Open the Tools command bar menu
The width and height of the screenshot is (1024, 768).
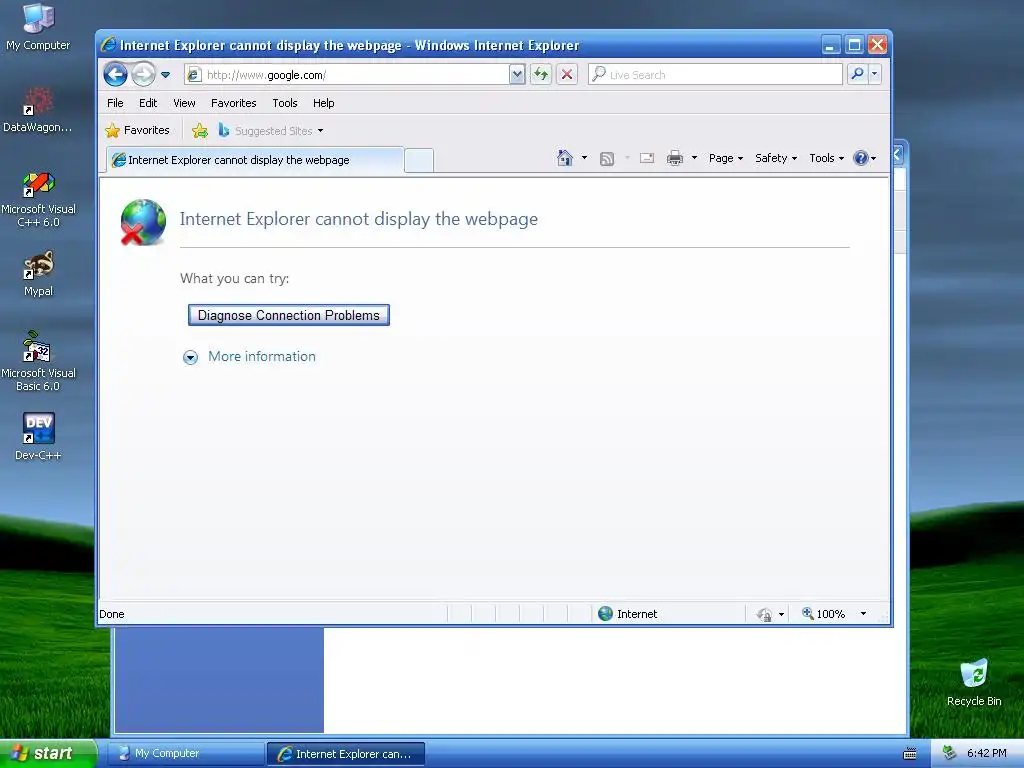[x=826, y=158]
